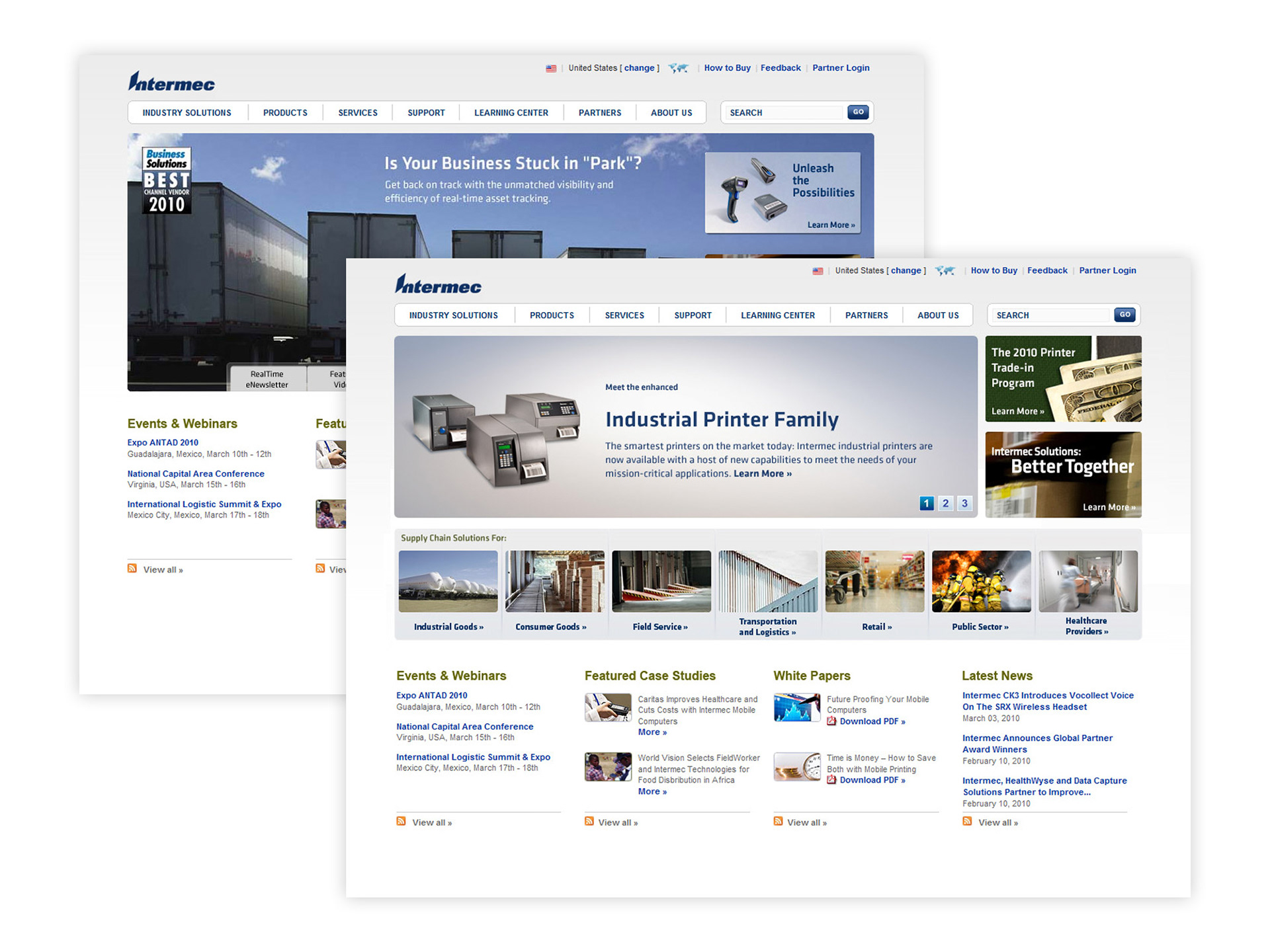Click the GO search button in back window
The height and width of the screenshot is (952, 1270).
tap(858, 112)
